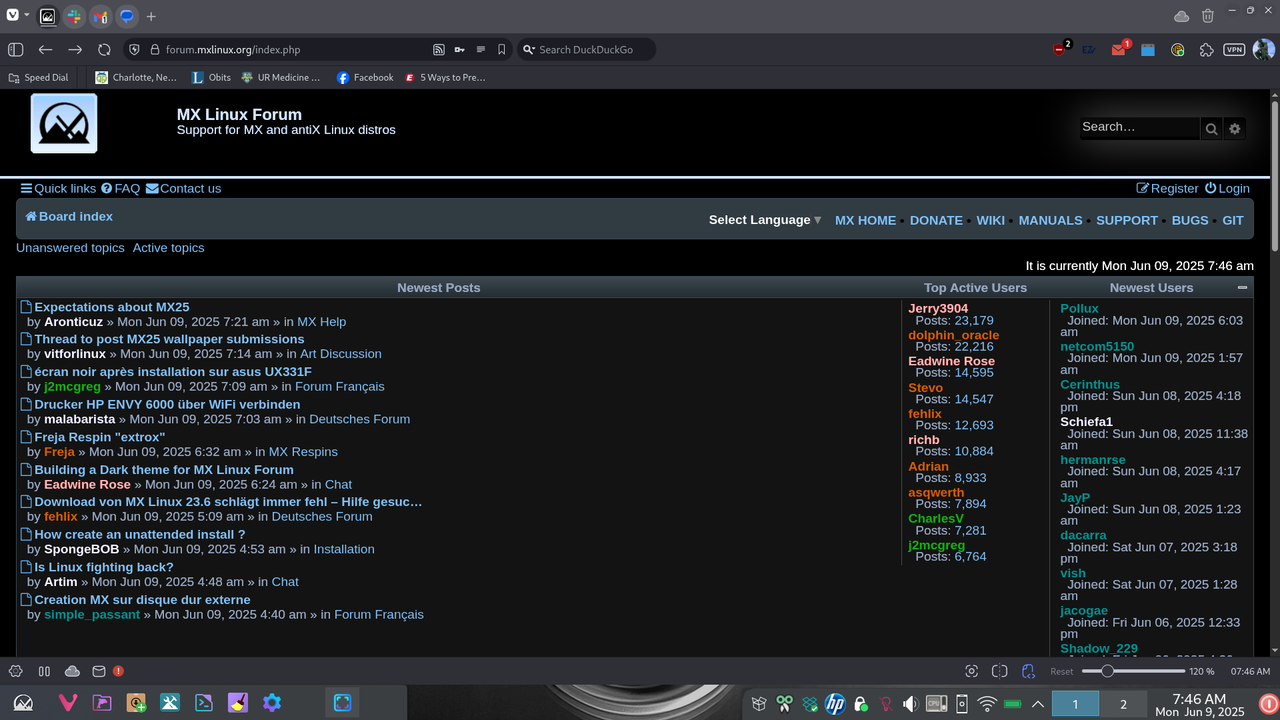Click the Login link
Viewport: 1280px width, 720px height.
(x=1227, y=188)
